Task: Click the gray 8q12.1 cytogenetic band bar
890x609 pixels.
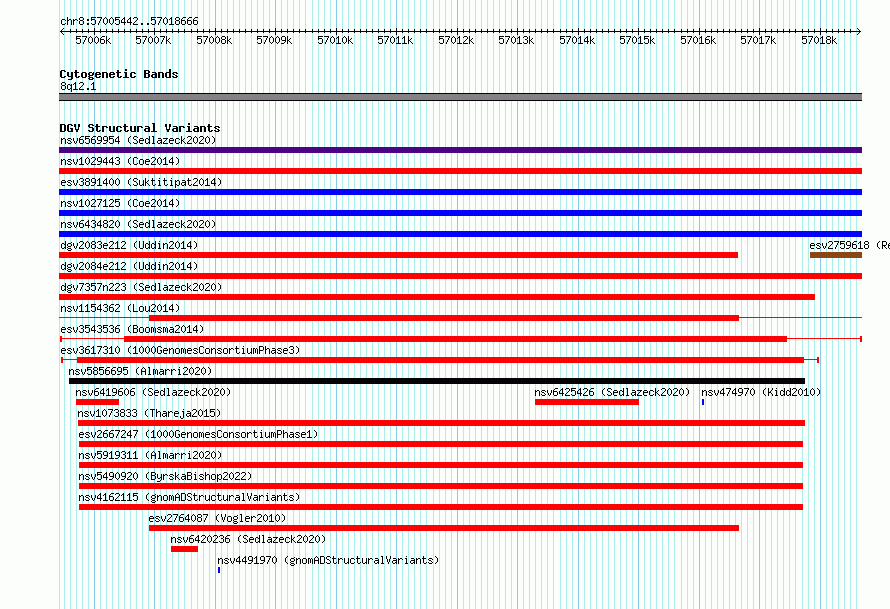Action: point(460,97)
